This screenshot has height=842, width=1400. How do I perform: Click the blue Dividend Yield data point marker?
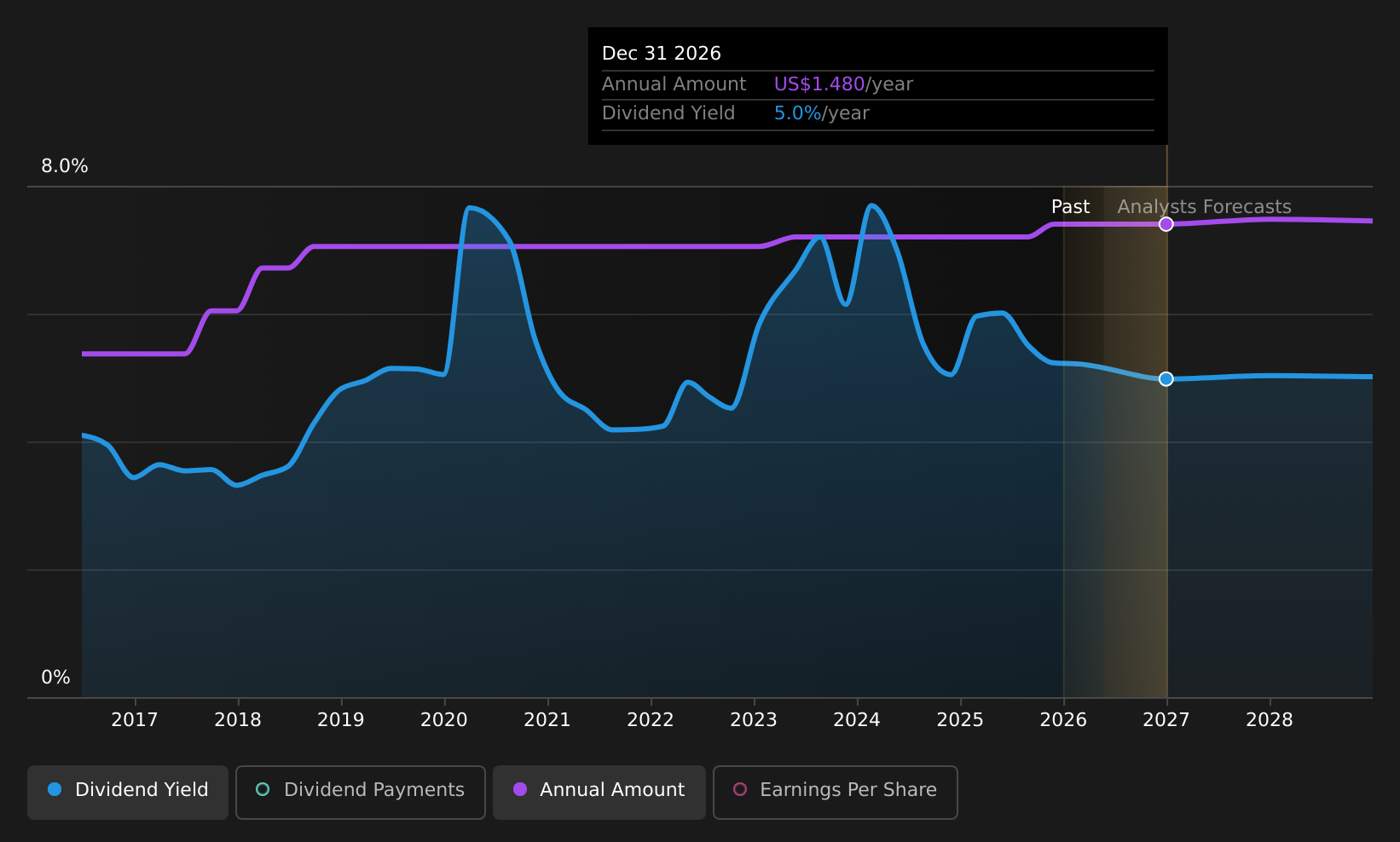1166,378
